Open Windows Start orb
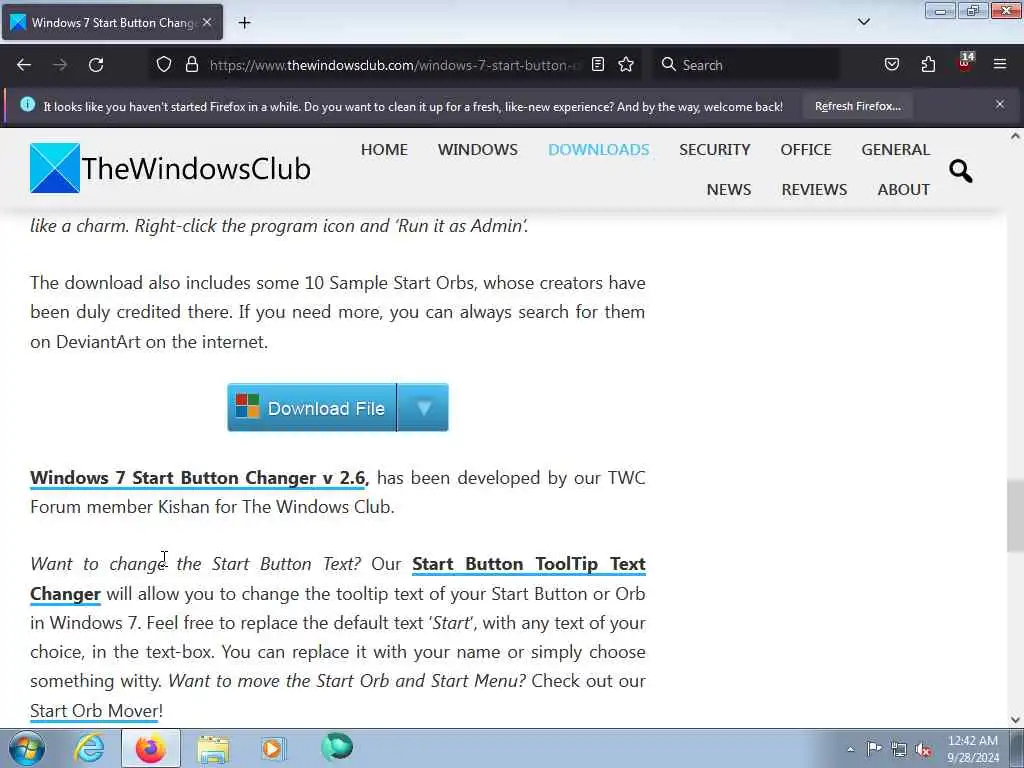 27,748
